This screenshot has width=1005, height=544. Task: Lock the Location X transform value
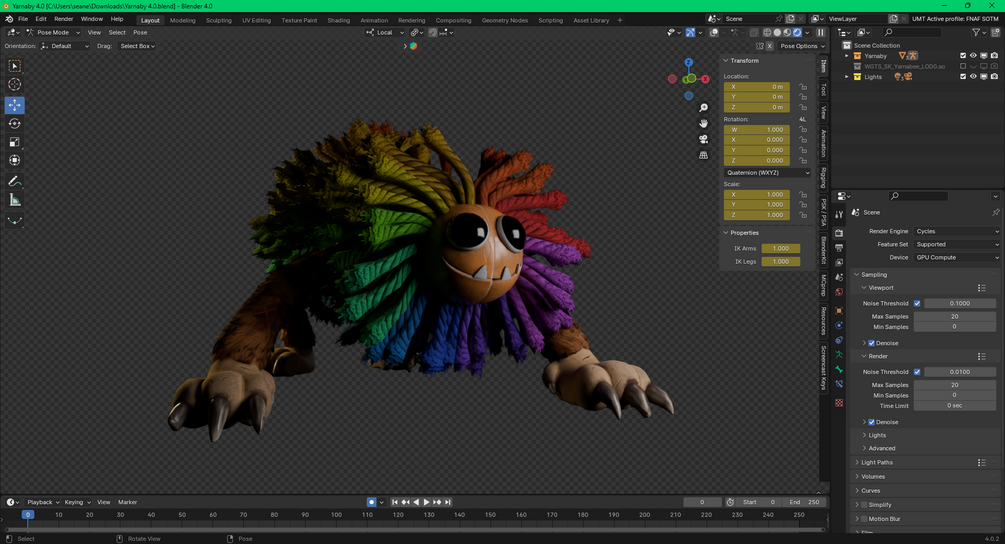pos(803,87)
